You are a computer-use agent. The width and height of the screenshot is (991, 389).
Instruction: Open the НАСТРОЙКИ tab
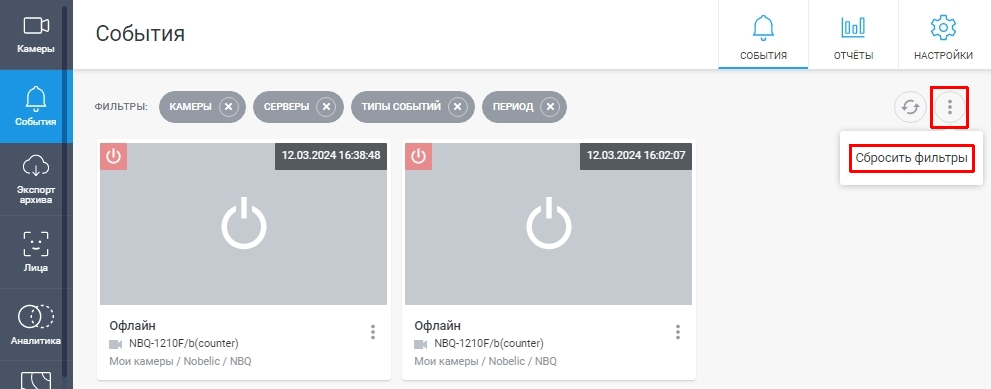pyautogui.click(x=944, y=35)
